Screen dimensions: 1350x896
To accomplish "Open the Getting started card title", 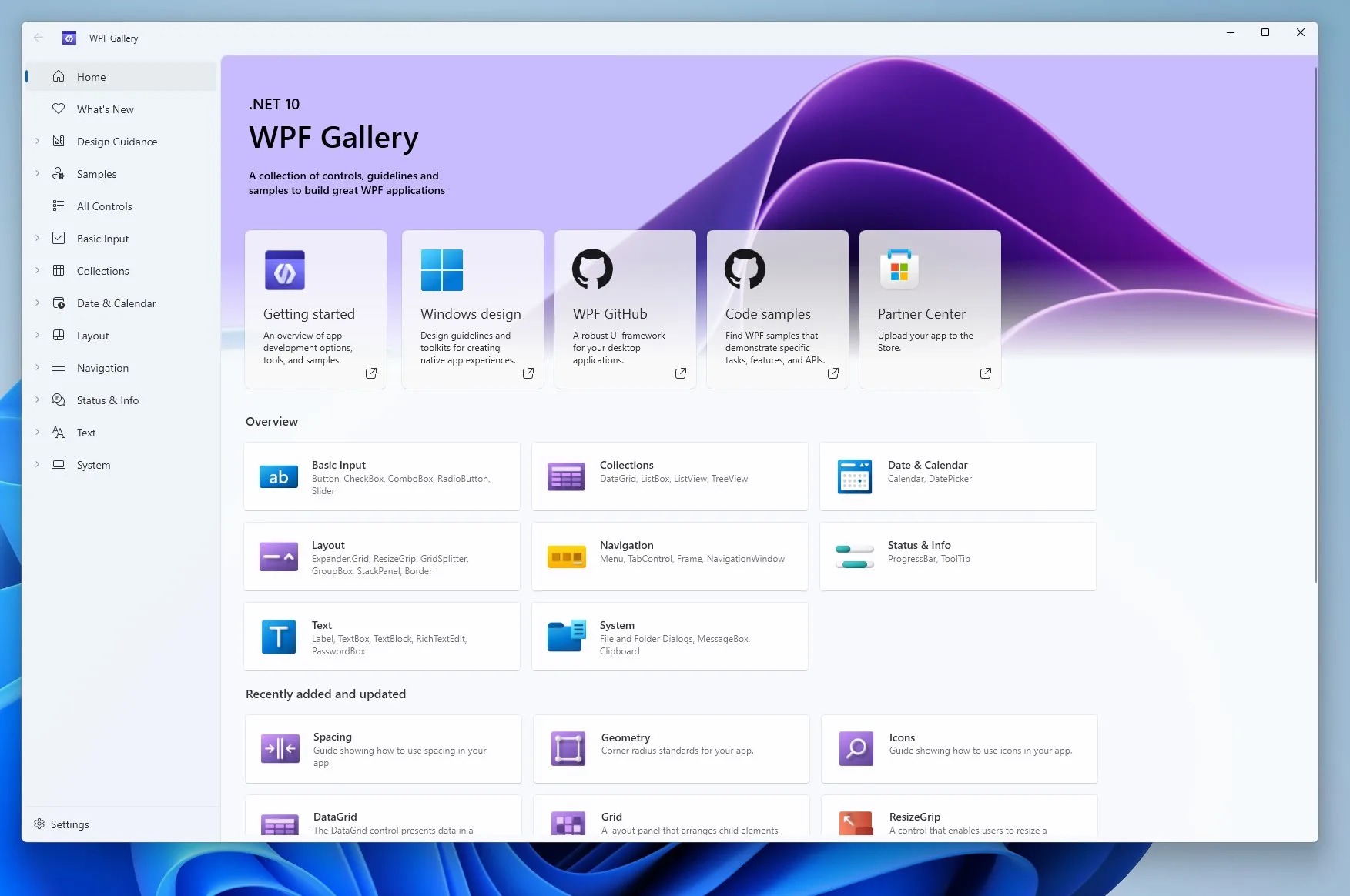I will pyautogui.click(x=309, y=313).
